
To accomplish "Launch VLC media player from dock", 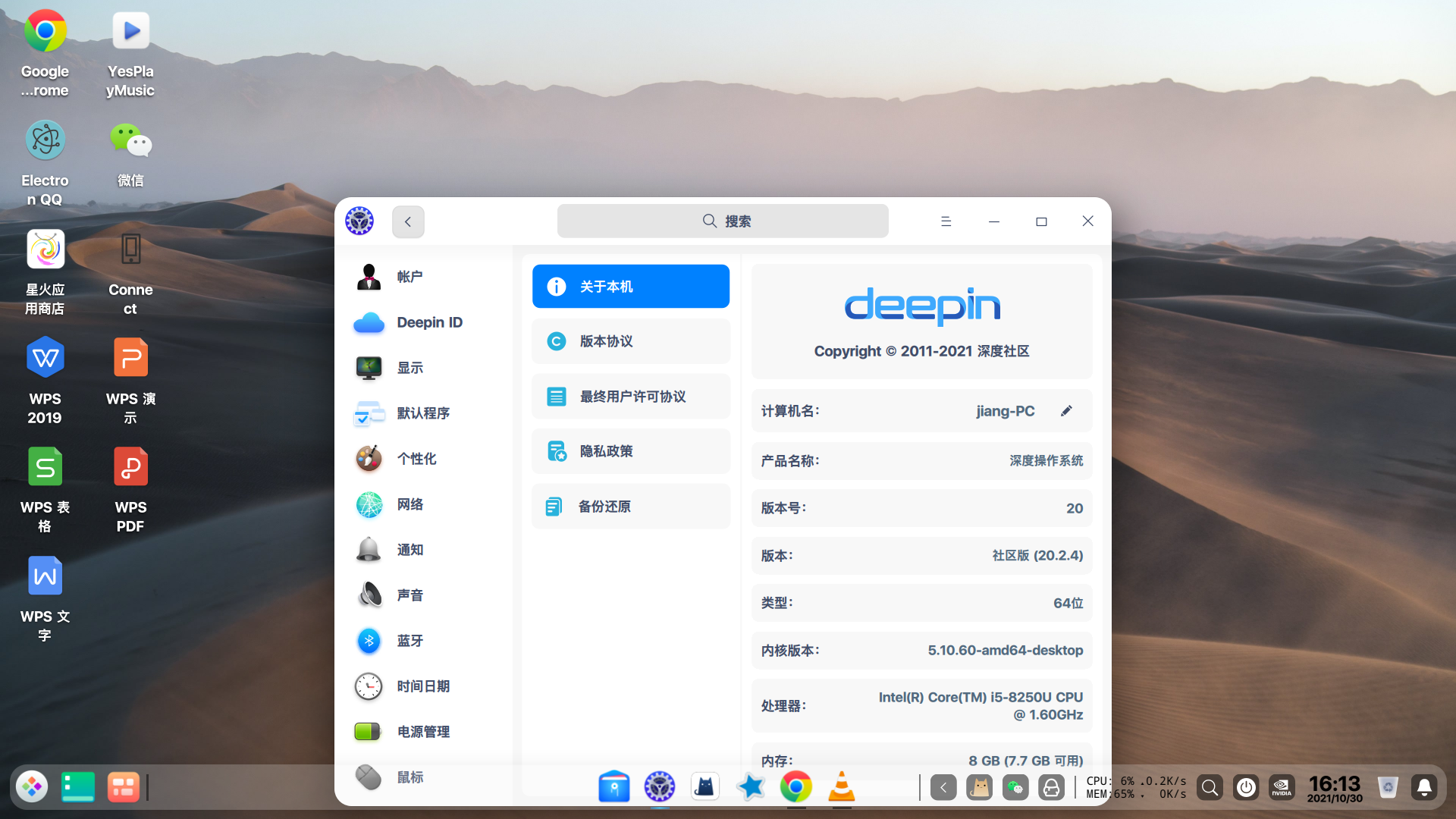I will 842,786.
